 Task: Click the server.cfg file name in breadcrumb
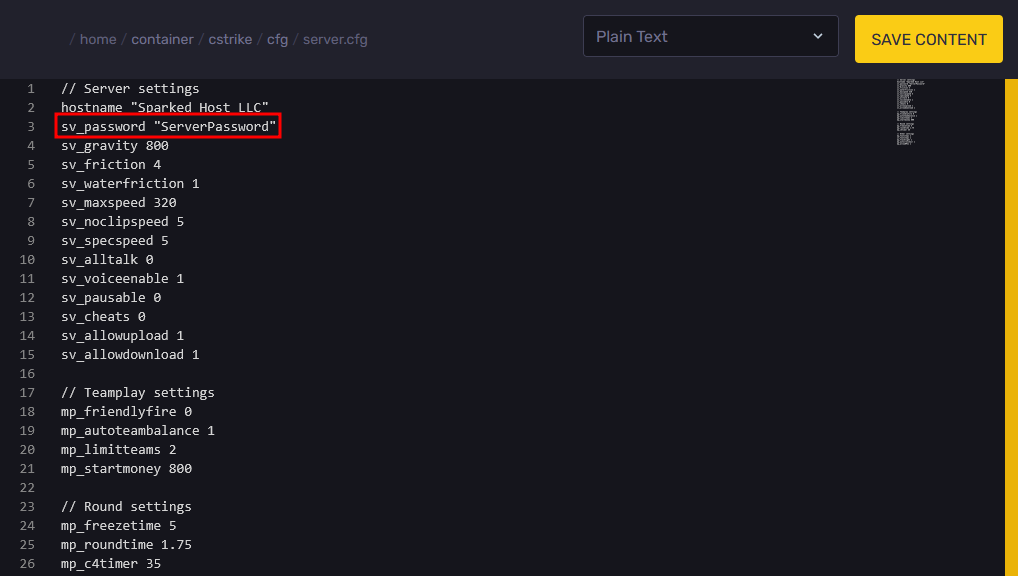335,40
